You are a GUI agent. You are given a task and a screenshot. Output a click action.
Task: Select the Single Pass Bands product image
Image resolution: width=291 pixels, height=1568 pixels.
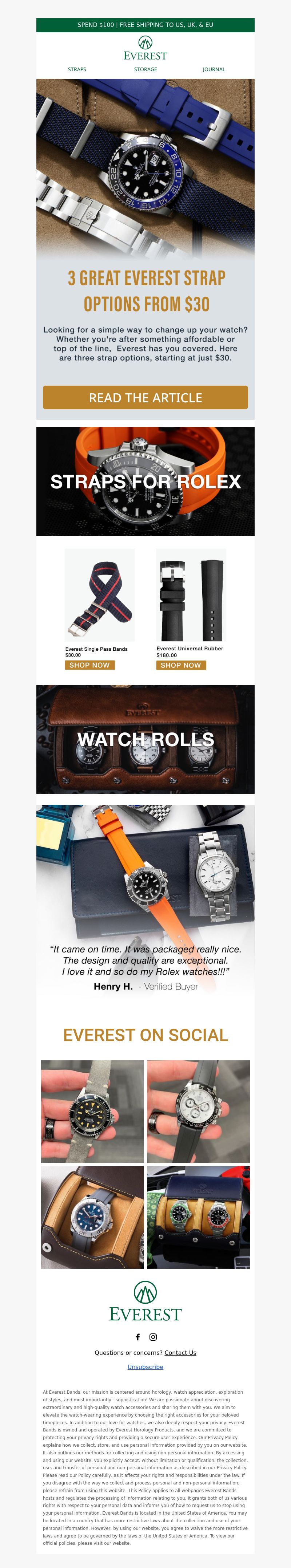pos(99,595)
